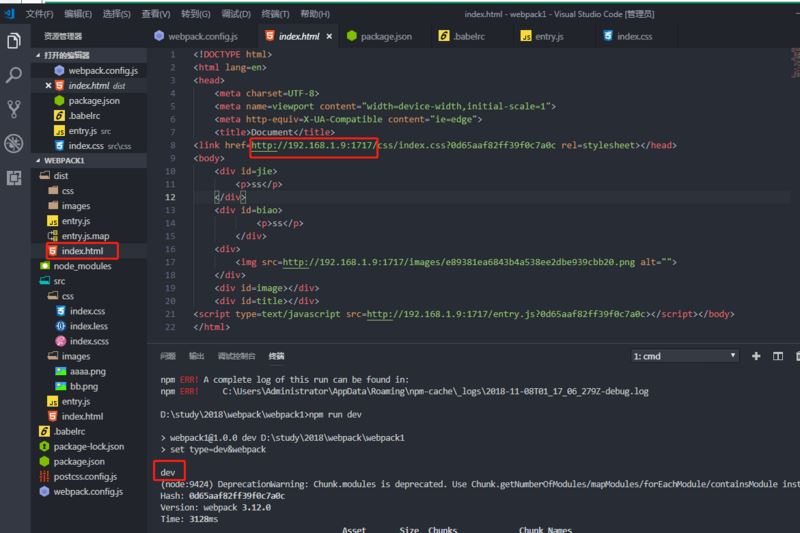Open the 编辑(E) menu
This screenshot has width=800, height=533.
tap(78, 14)
